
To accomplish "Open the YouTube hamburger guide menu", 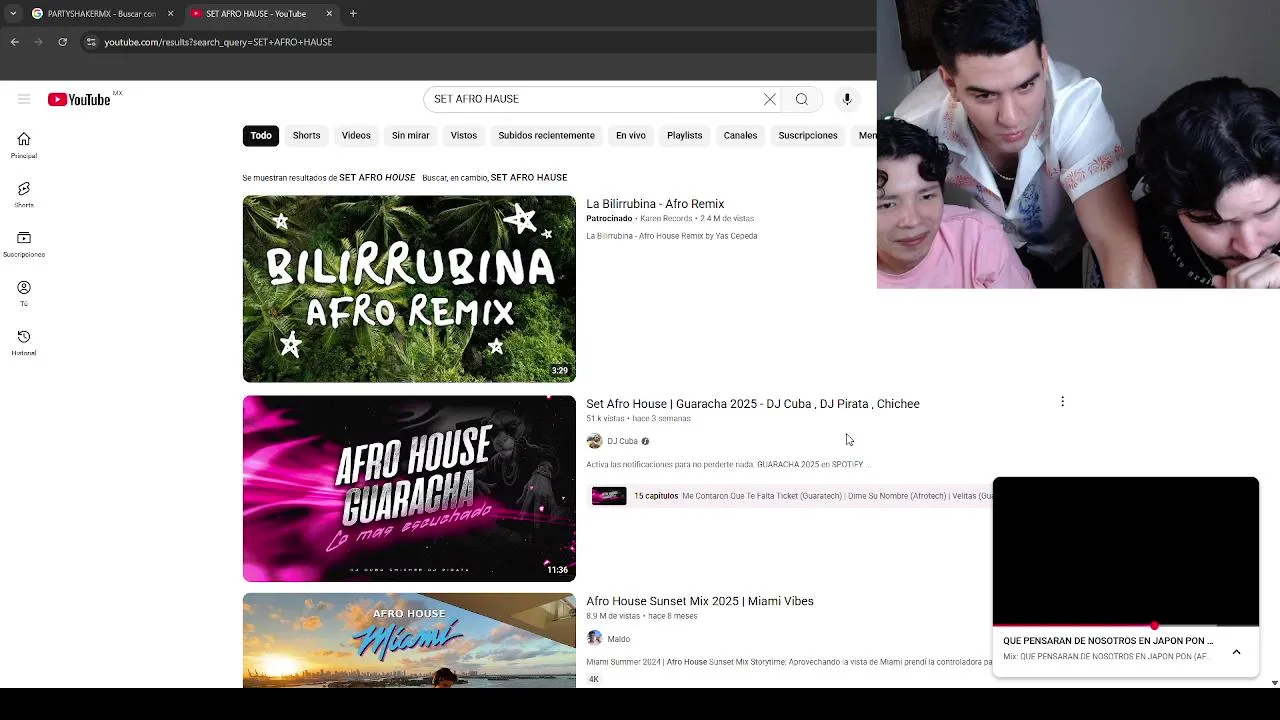I will tap(24, 99).
